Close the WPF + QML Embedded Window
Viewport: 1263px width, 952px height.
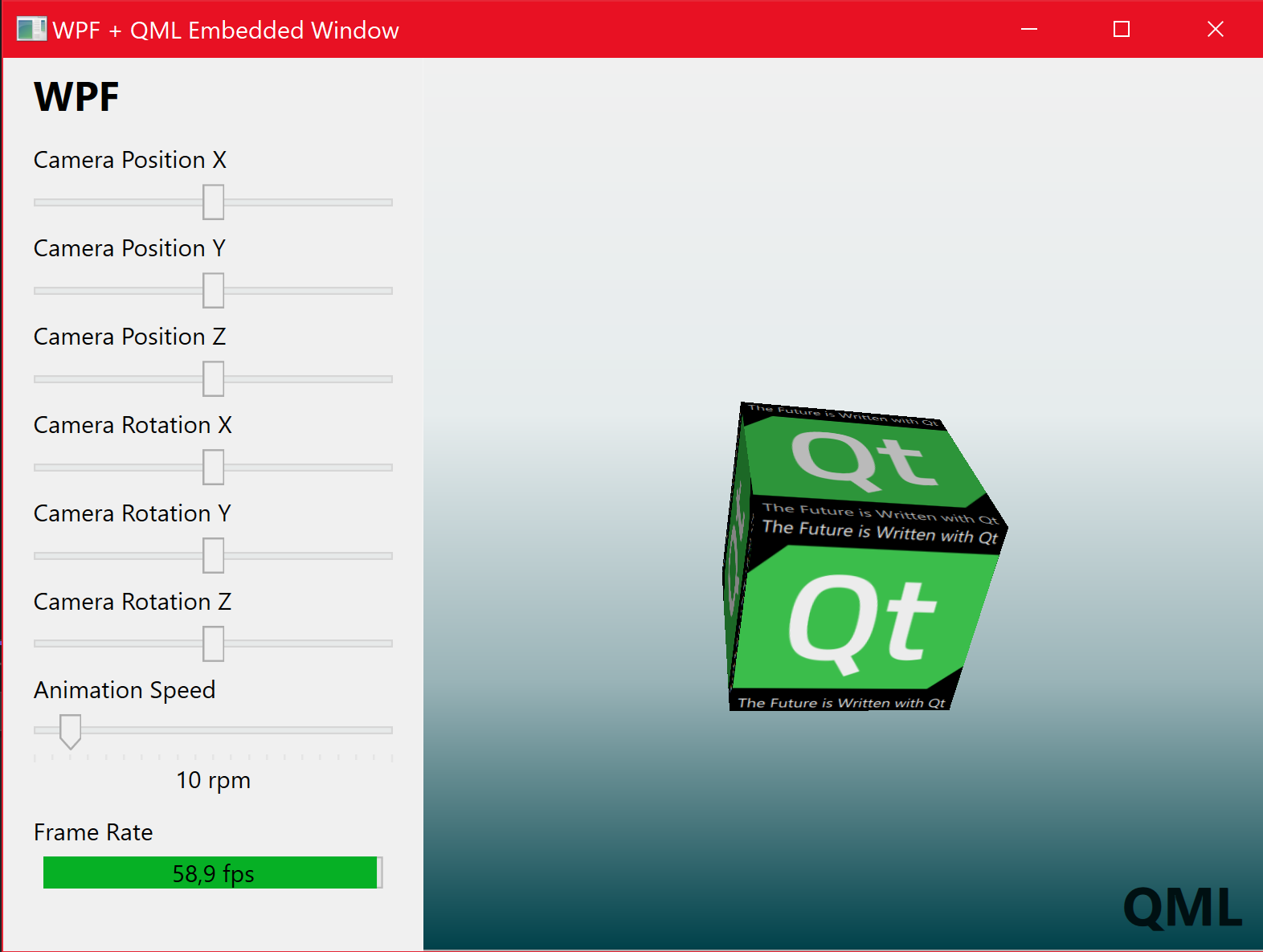click(x=1216, y=30)
